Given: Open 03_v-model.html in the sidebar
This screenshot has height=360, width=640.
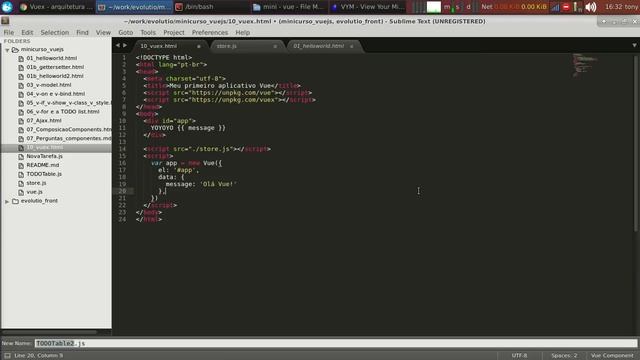Looking at the screenshot, I should [x=49, y=85].
